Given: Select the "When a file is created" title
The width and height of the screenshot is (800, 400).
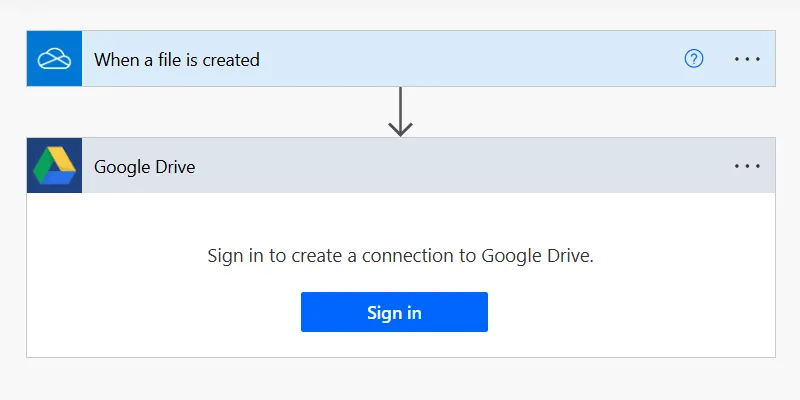Looking at the screenshot, I should [177, 60].
